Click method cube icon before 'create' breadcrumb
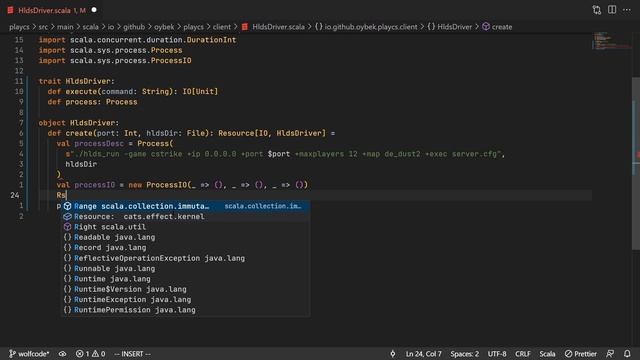The height and width of the screenshot is (360, 640). click(486, 27)
